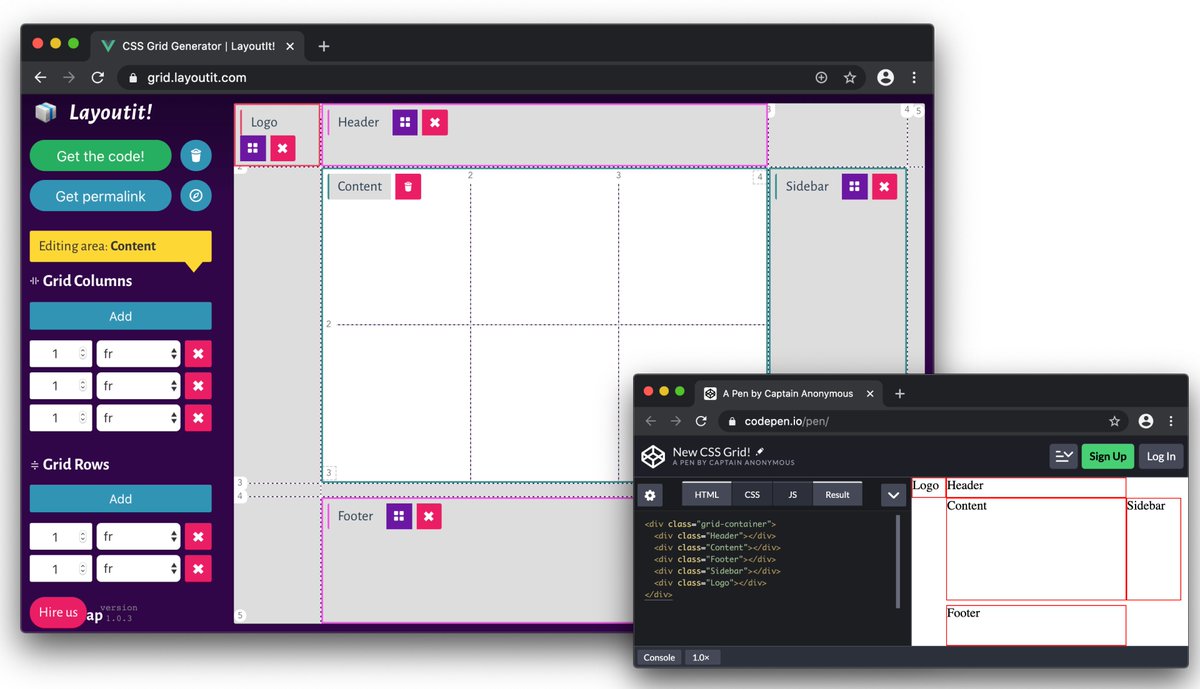Open the CodePen Console panel

(x=659, y=658)
